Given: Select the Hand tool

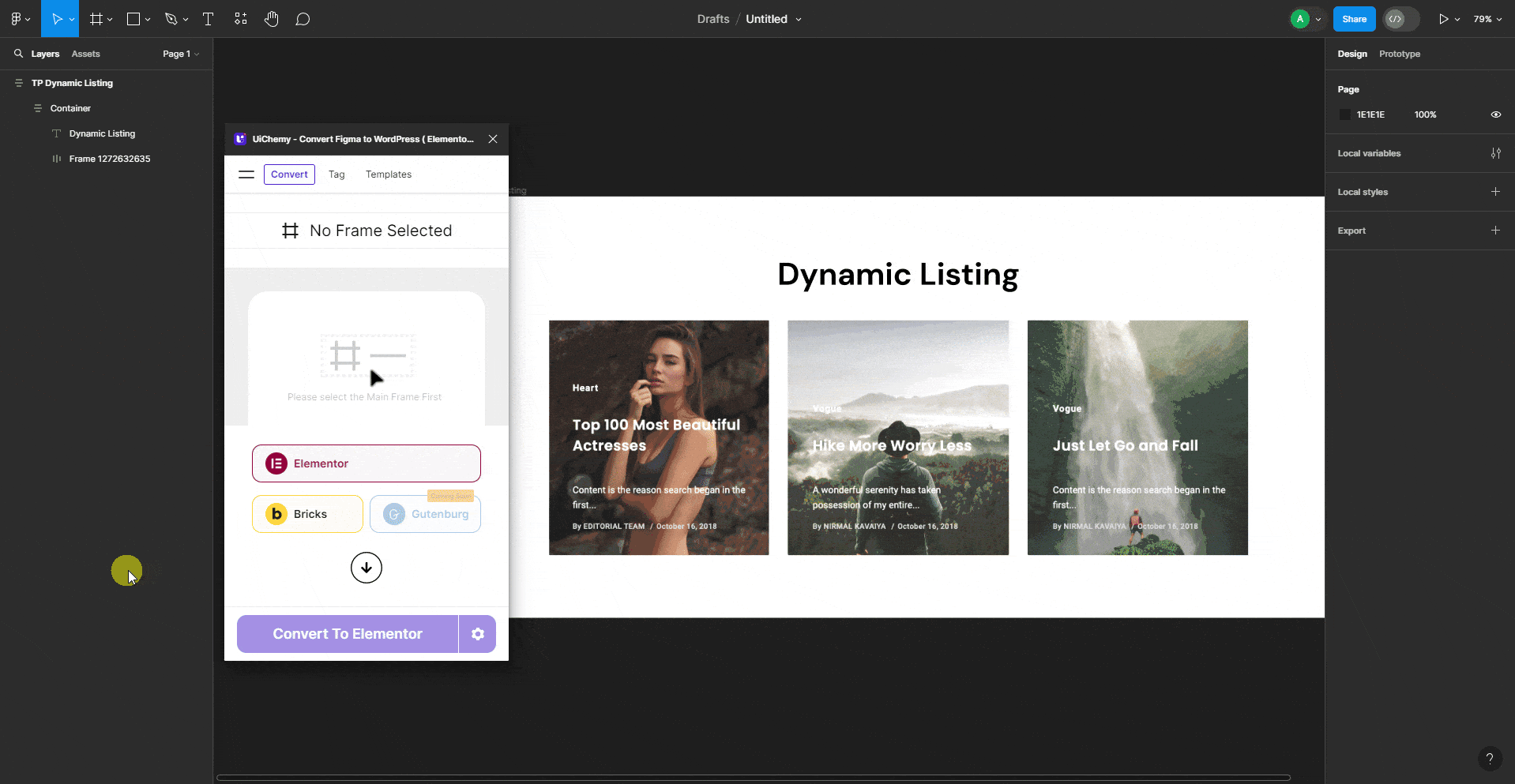Looking at the screenshot, I should point(271,18).
